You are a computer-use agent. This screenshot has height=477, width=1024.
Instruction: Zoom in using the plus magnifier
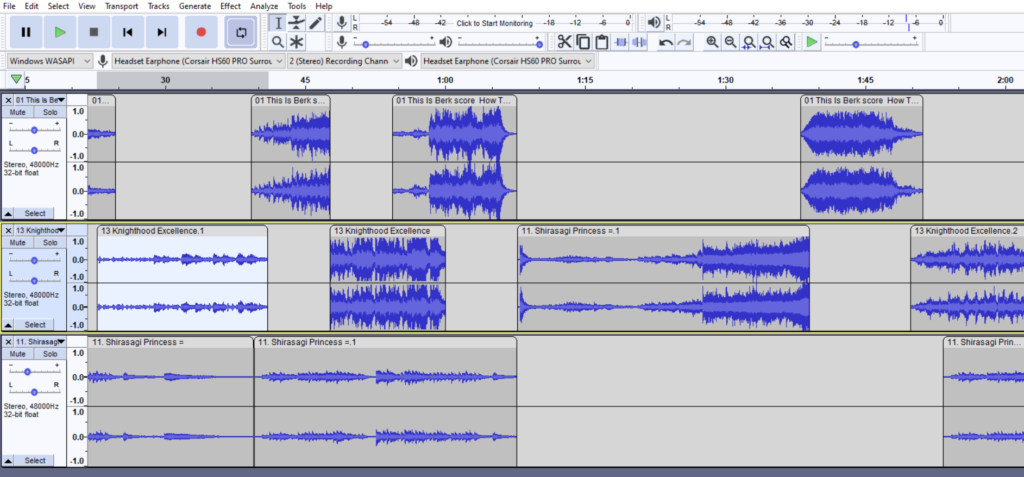click(712, 42)
